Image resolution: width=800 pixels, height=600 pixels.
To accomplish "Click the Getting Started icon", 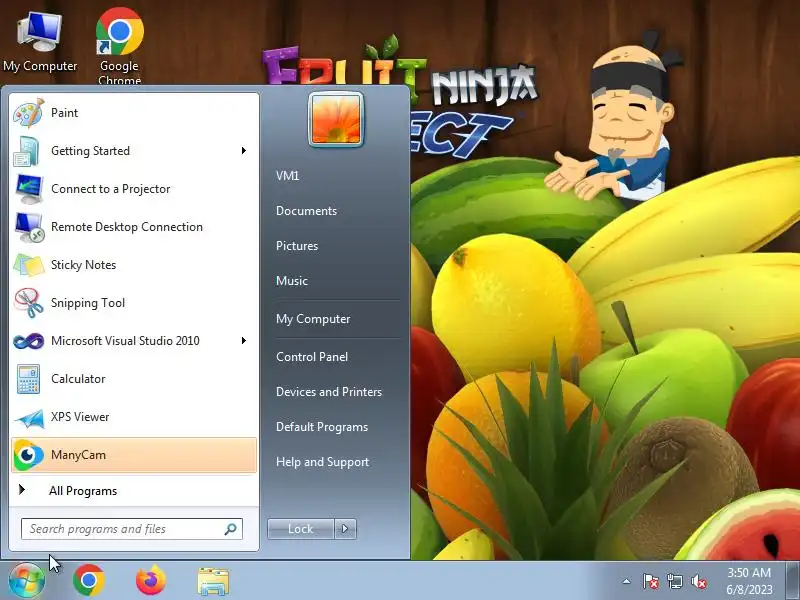I will point(27,151).
